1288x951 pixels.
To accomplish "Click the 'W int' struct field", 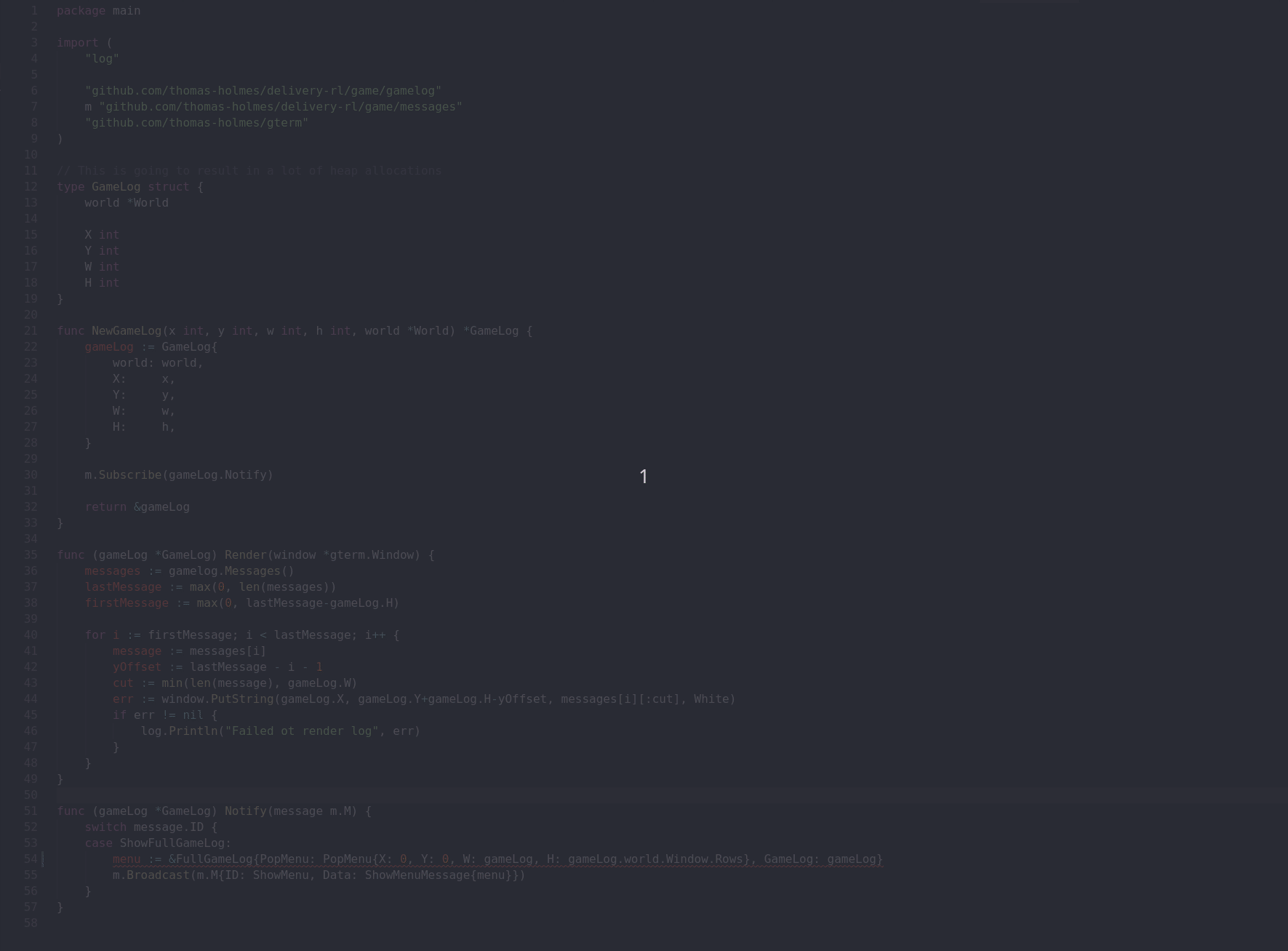I will click(x=102, y=267).
